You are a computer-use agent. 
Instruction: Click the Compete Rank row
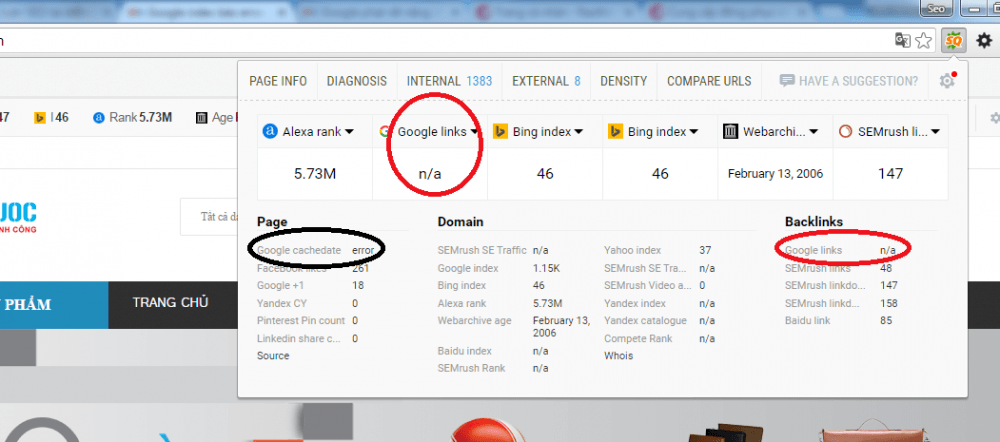[x=659, y=339]
